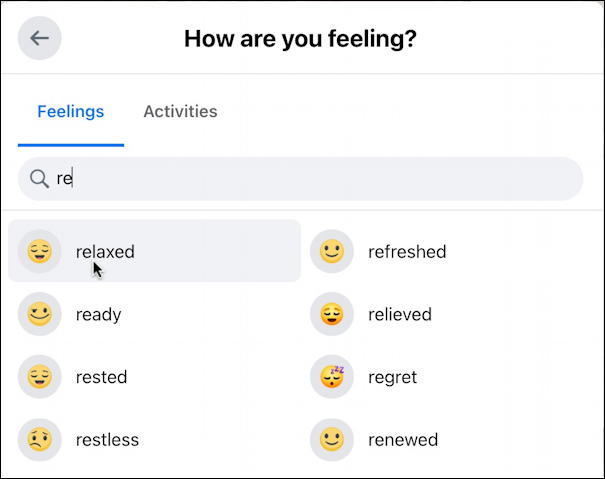Image resolution: width=605 pixels, height=479 pixels.
Task: Choose the regret feeling text
Action: pos(392,377)
